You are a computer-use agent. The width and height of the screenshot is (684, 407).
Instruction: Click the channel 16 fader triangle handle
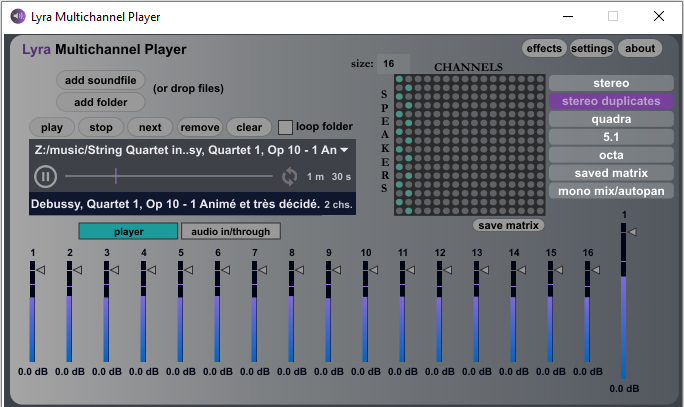(x=596, y=270)
